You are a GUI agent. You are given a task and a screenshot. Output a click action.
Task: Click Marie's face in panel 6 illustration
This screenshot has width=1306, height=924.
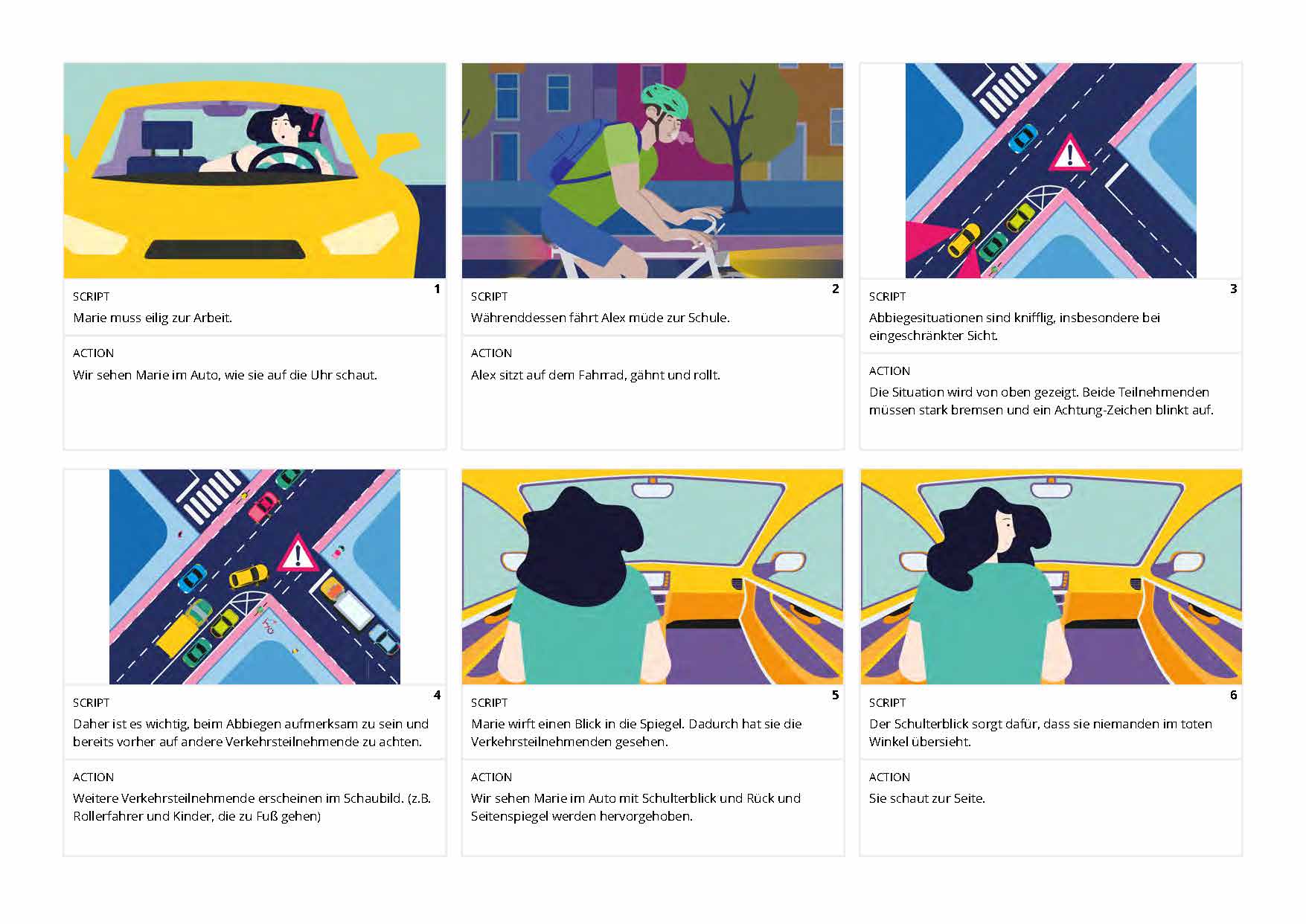coord(1005,530)
